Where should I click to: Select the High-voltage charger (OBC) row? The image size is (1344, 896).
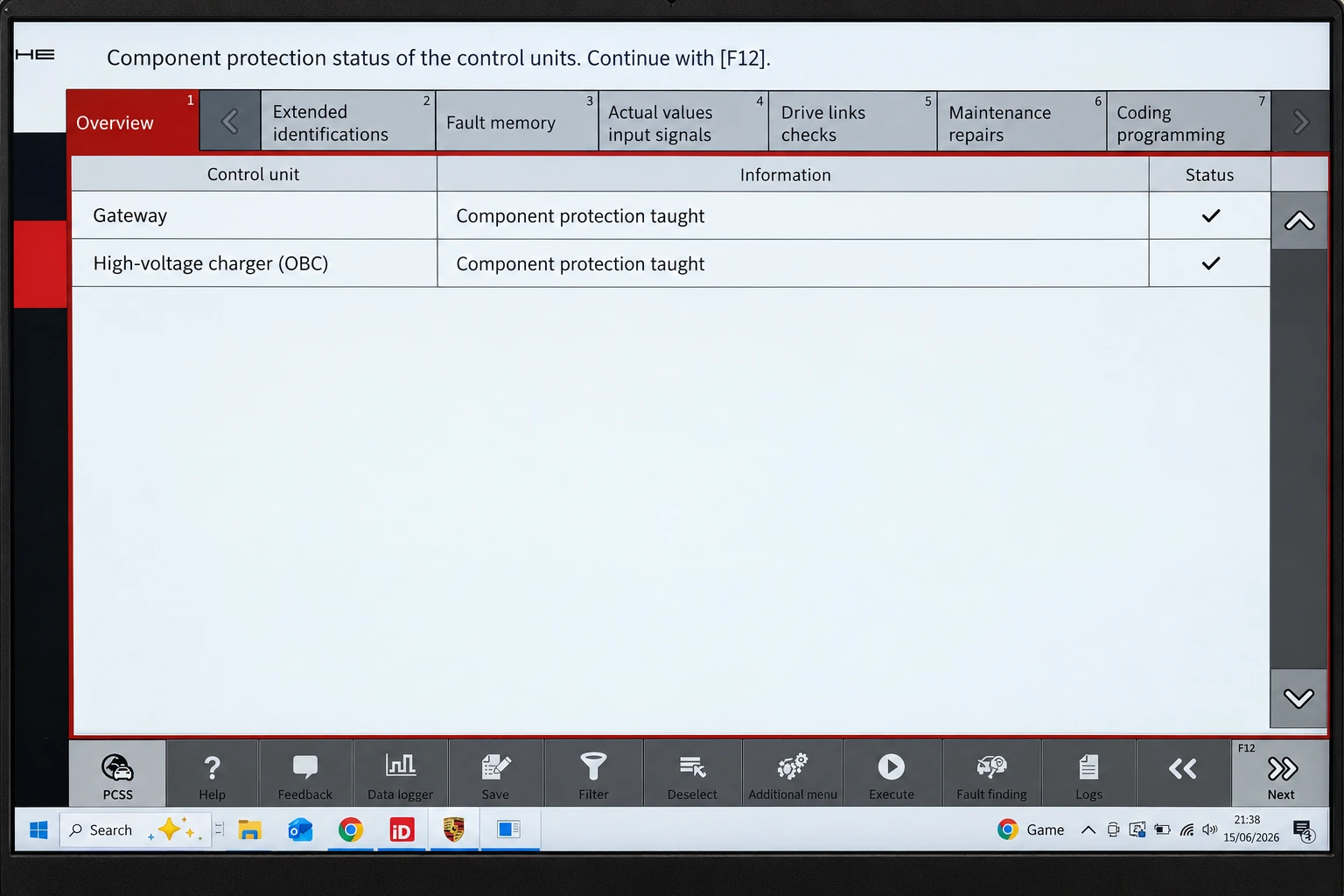pyautogui.click(x=670, y=263)
